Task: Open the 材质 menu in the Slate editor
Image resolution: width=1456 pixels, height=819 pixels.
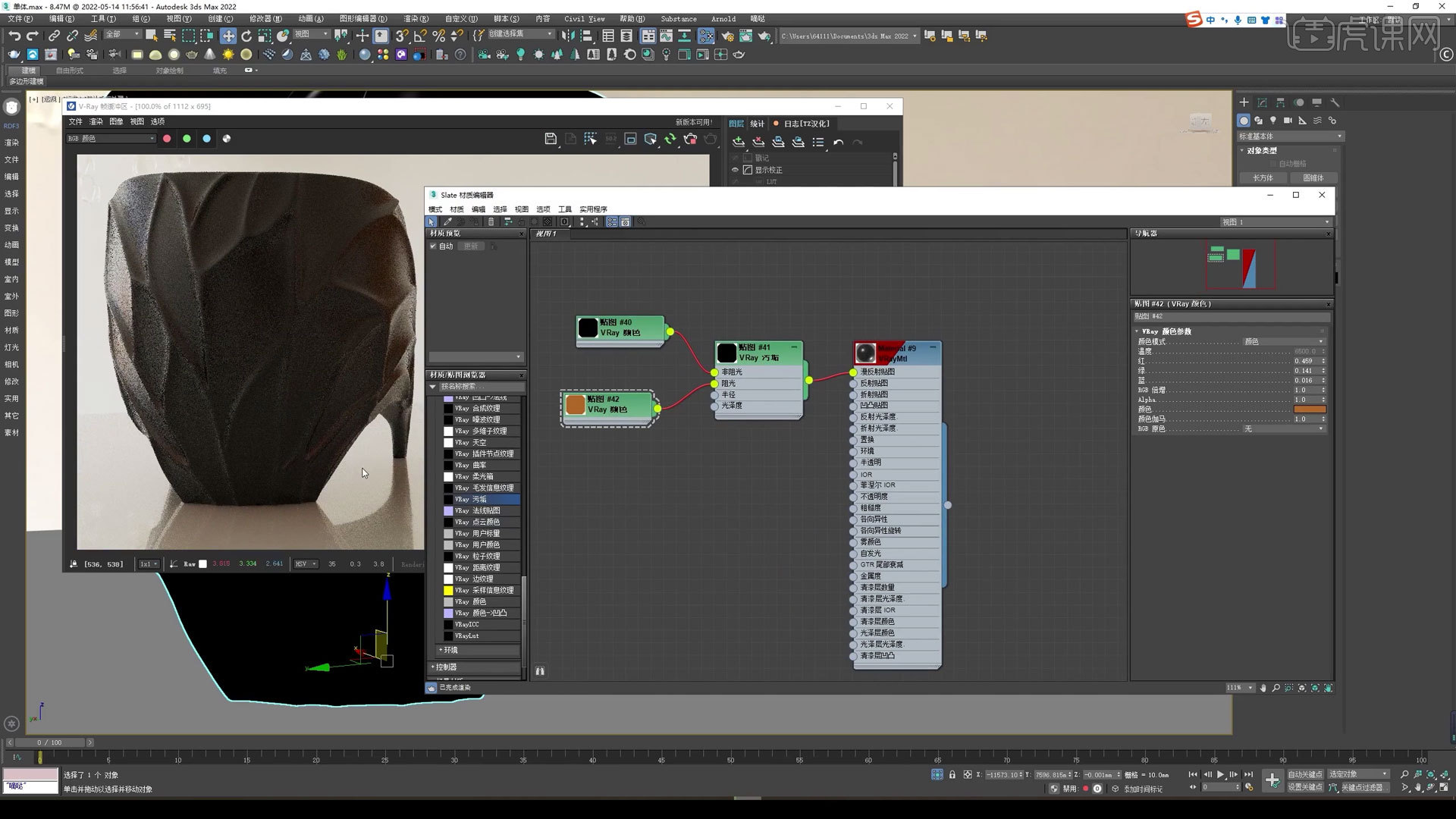Action: [x=457, y=209]
